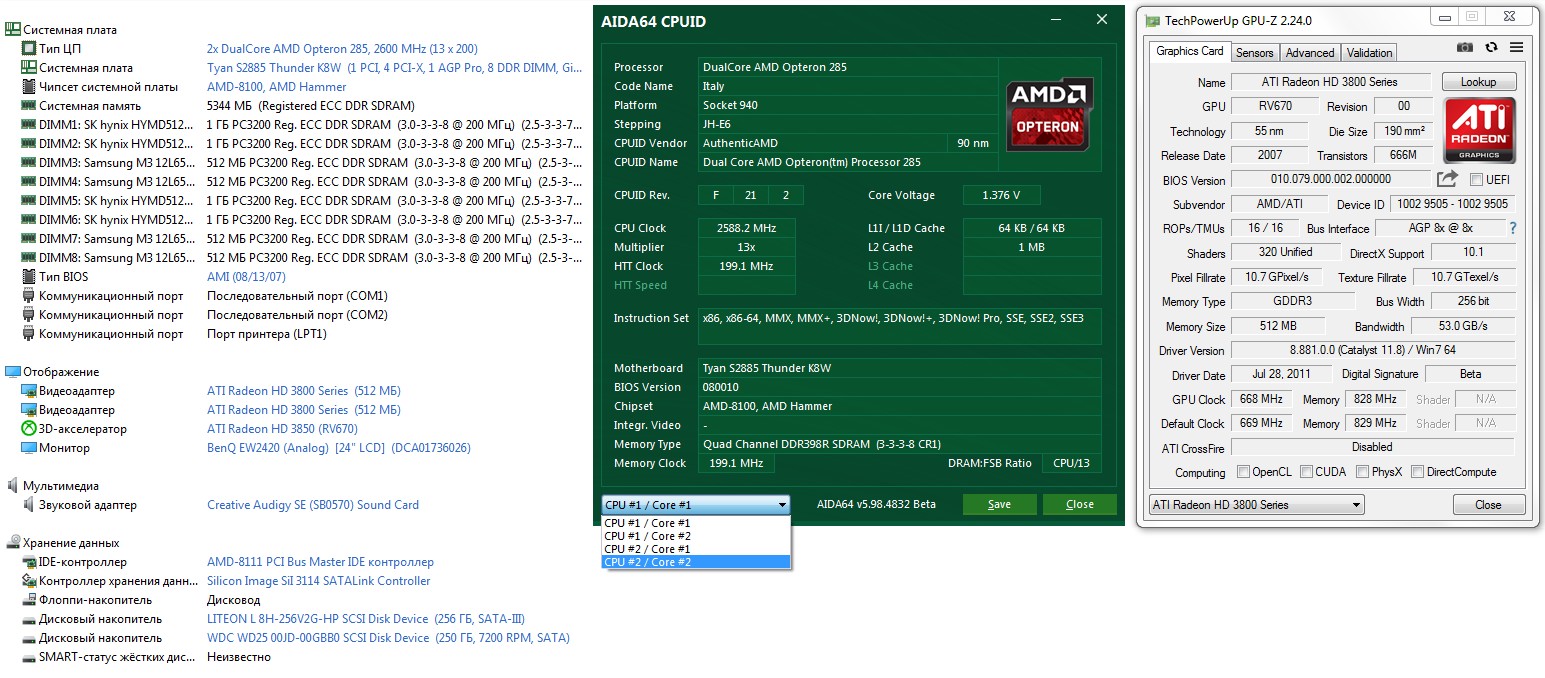Click the Дисковод floppy value text
Image resolution: width=1545 pixels, height=678 pixels.
point(232,600)
